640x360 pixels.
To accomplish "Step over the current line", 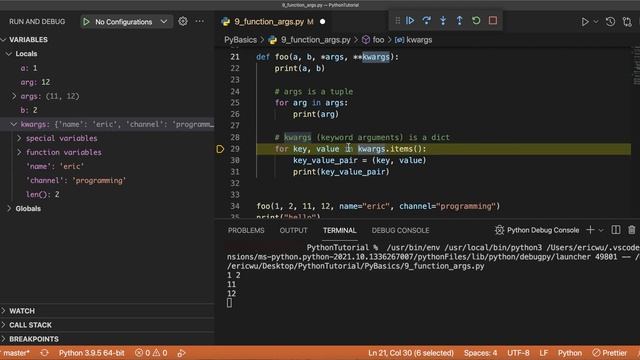I will (x=427, y=20).
